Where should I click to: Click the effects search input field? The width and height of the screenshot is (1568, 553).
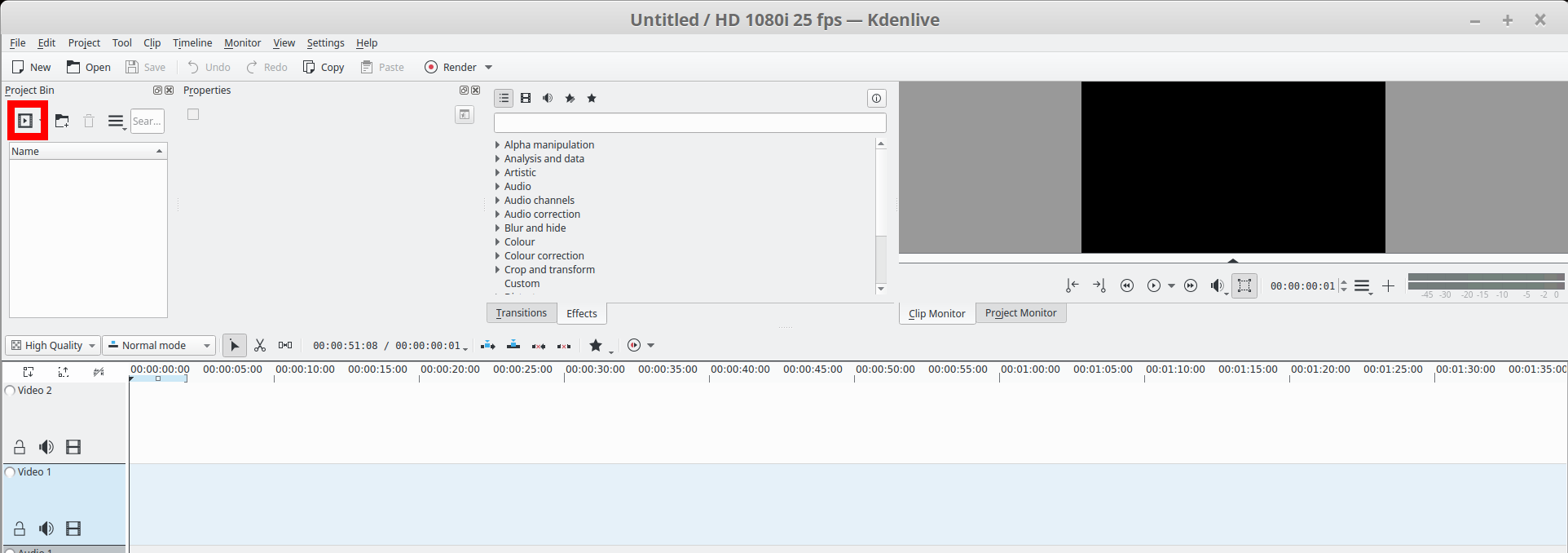[x=689, y=122]
